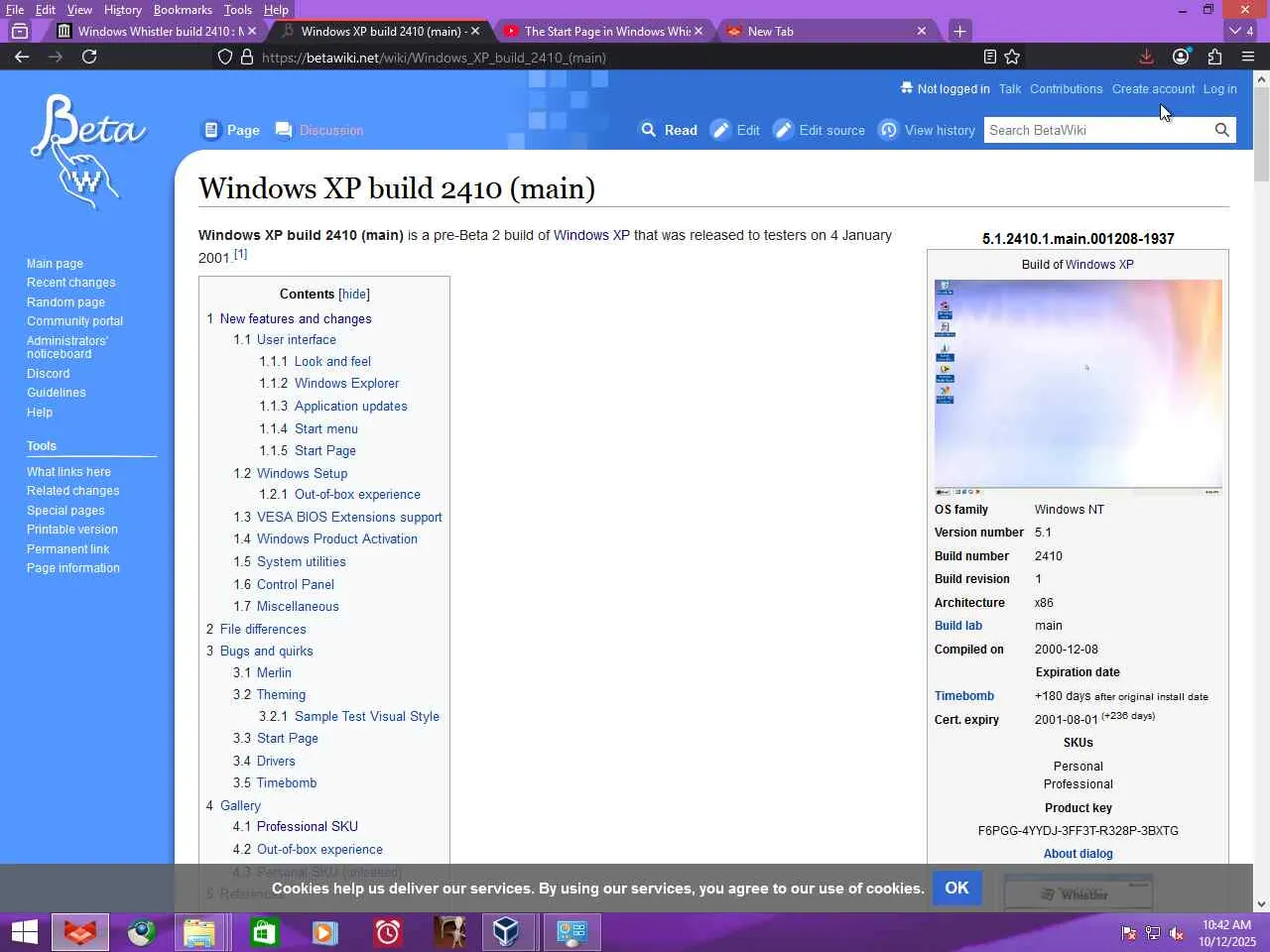
Task: Click the Read view link
Action: click(x=681, y=130)
